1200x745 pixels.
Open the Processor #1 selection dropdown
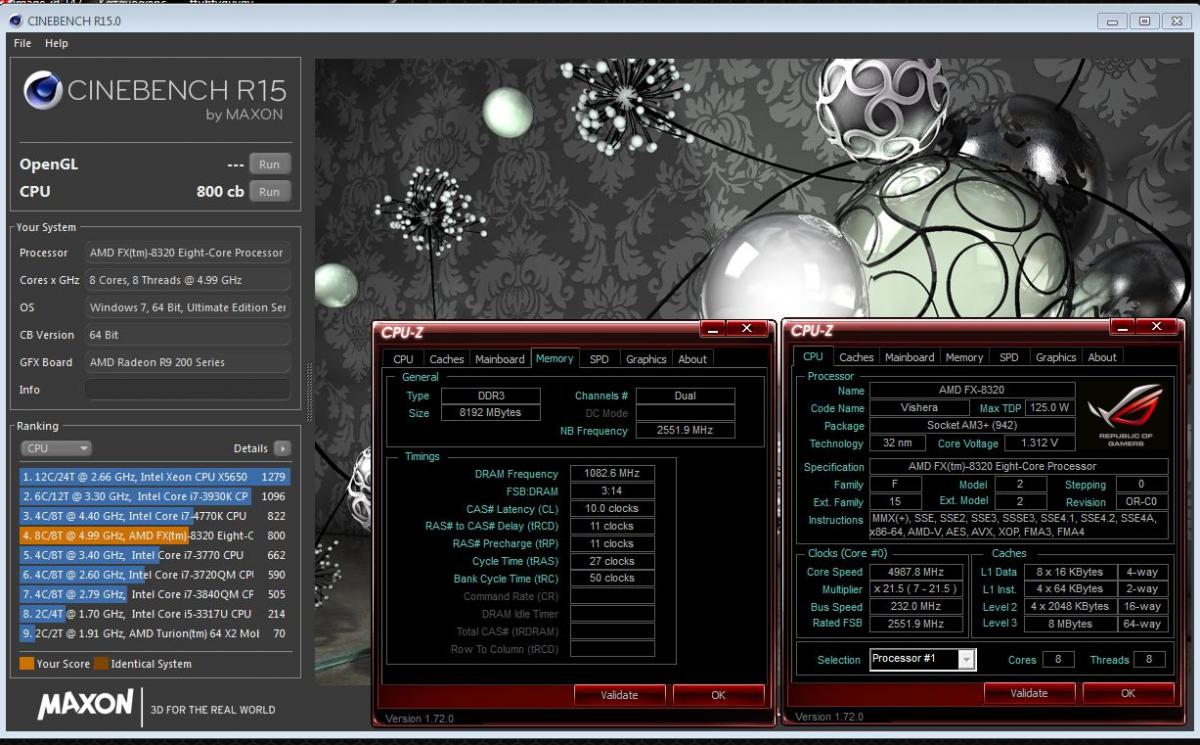922,659
